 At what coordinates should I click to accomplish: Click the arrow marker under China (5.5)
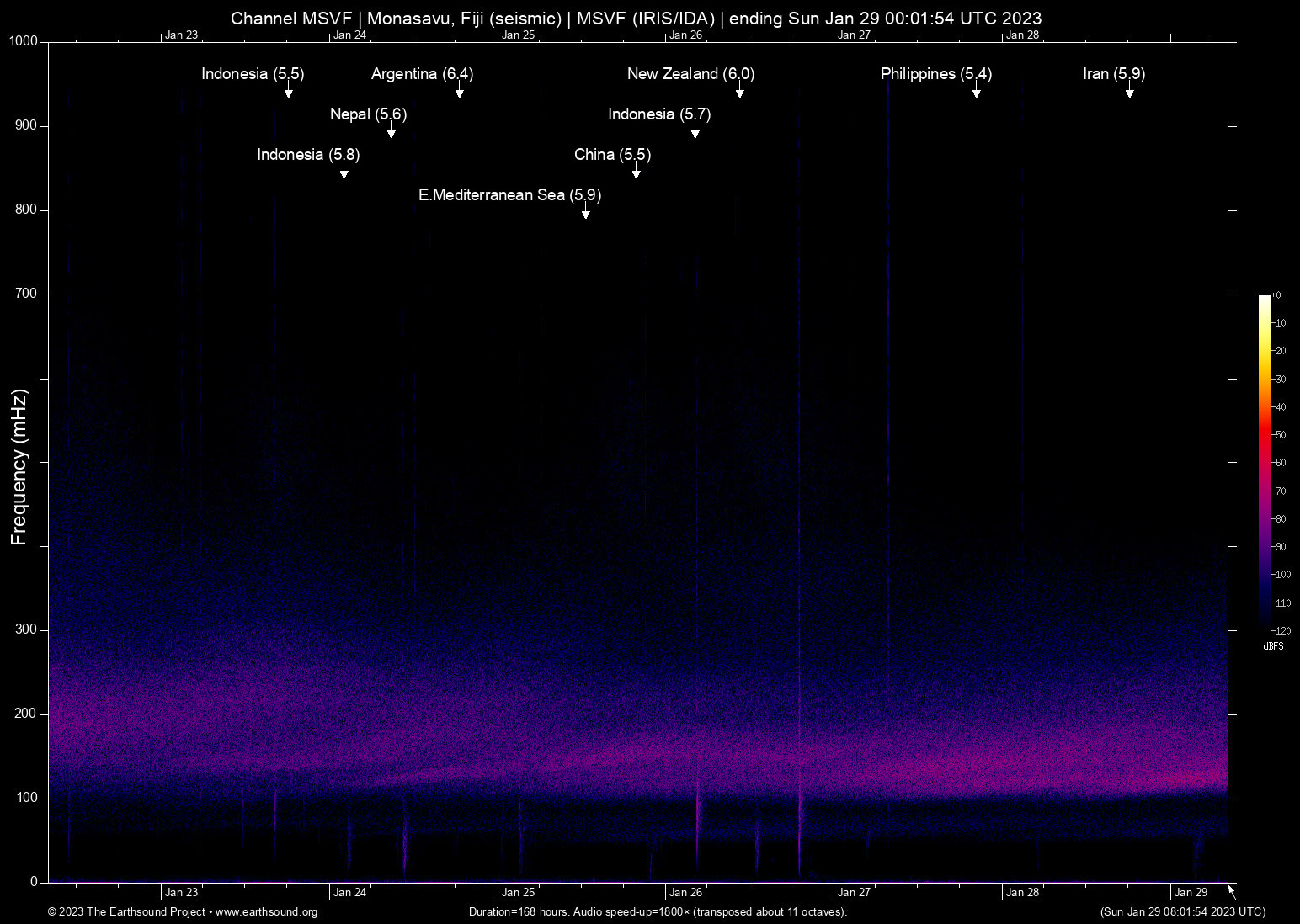pos(636,171)
